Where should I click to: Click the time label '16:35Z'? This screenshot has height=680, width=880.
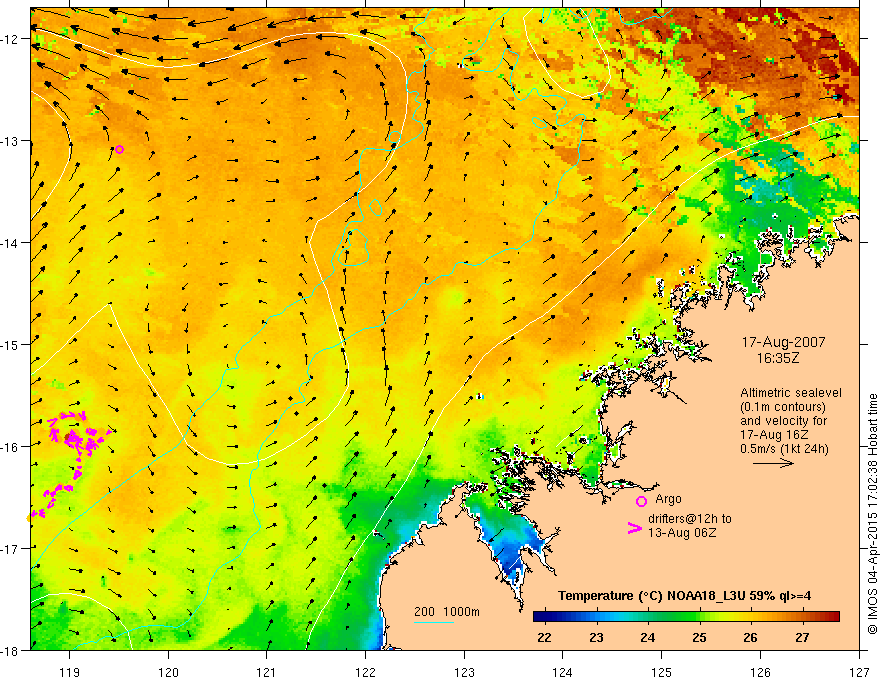coord(777,358)
